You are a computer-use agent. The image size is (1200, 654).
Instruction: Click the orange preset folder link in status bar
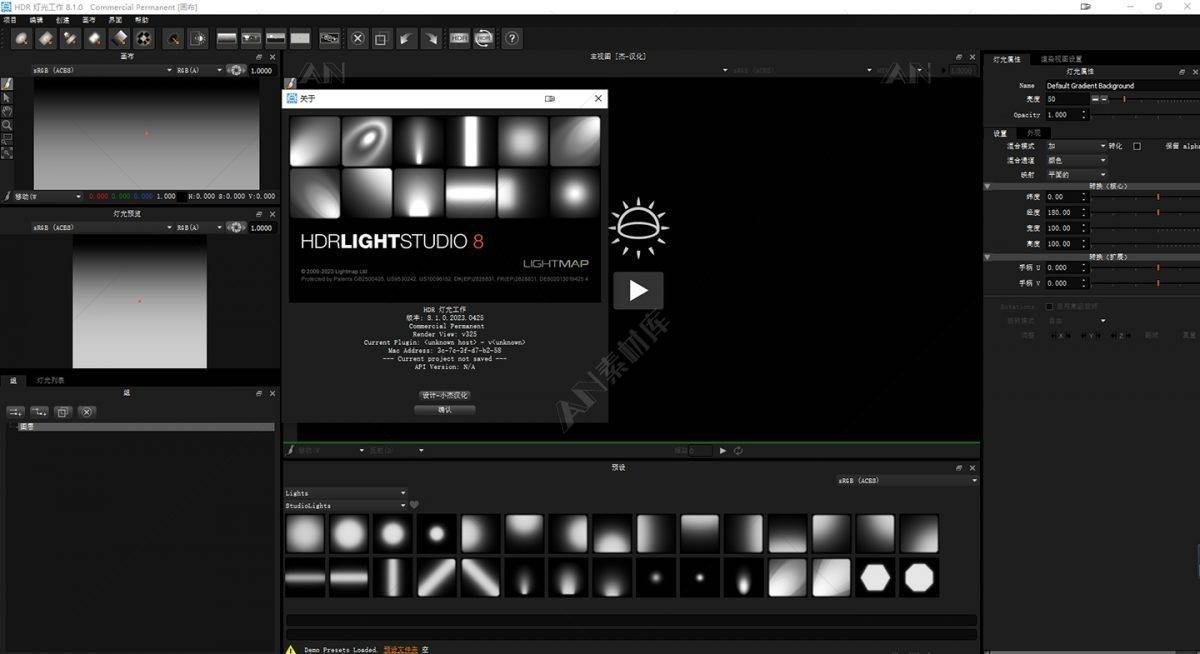(x=401, y=649)
